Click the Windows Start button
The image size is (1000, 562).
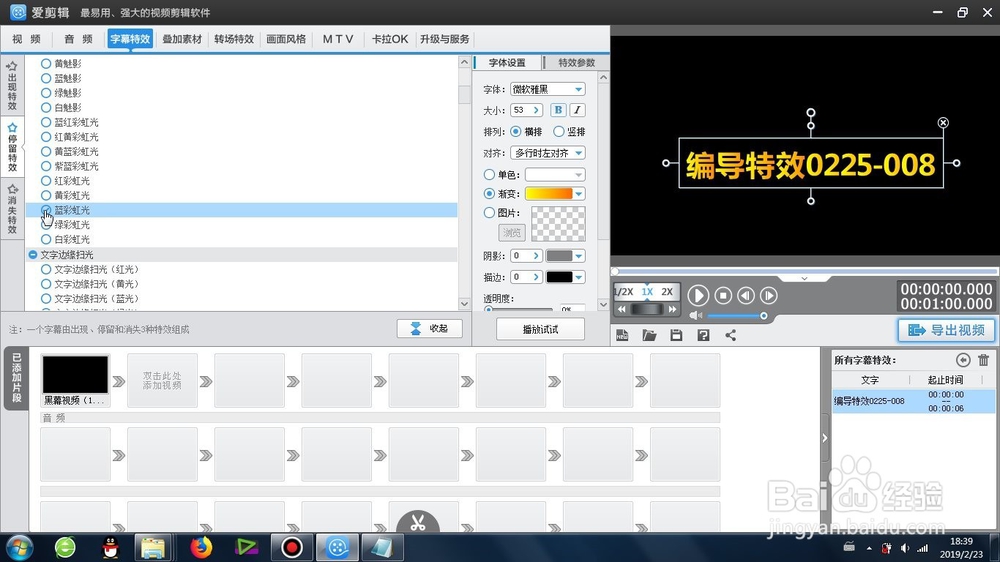(x=19, y=547)
